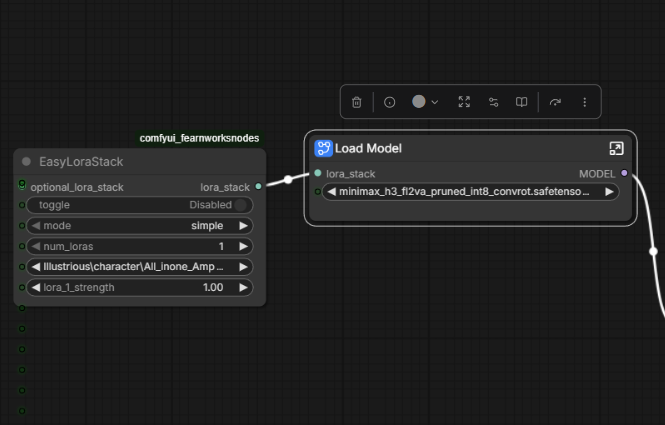Click the num_loras value 1

[221, 246]
